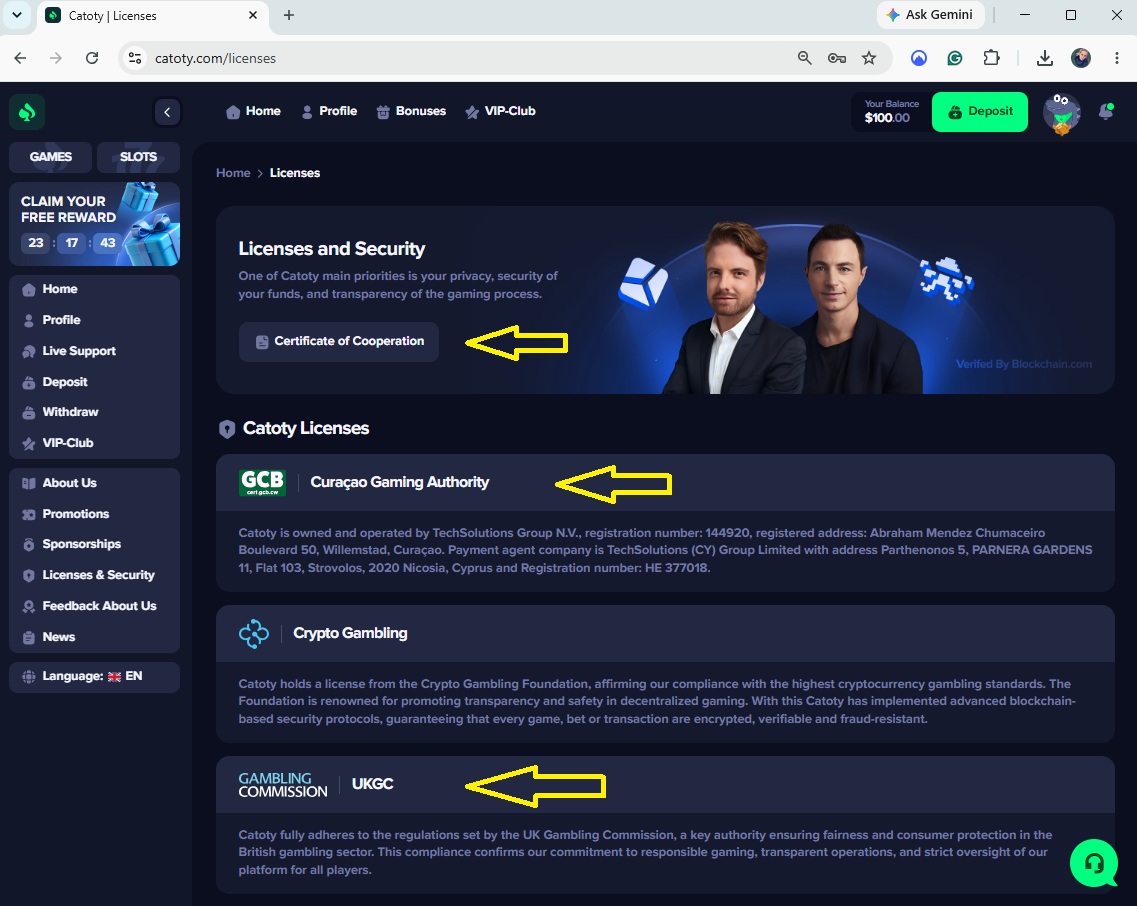Screen dimensions: 1137x906
Task: Bookmark this page with the star
Action: pos(869,58)
